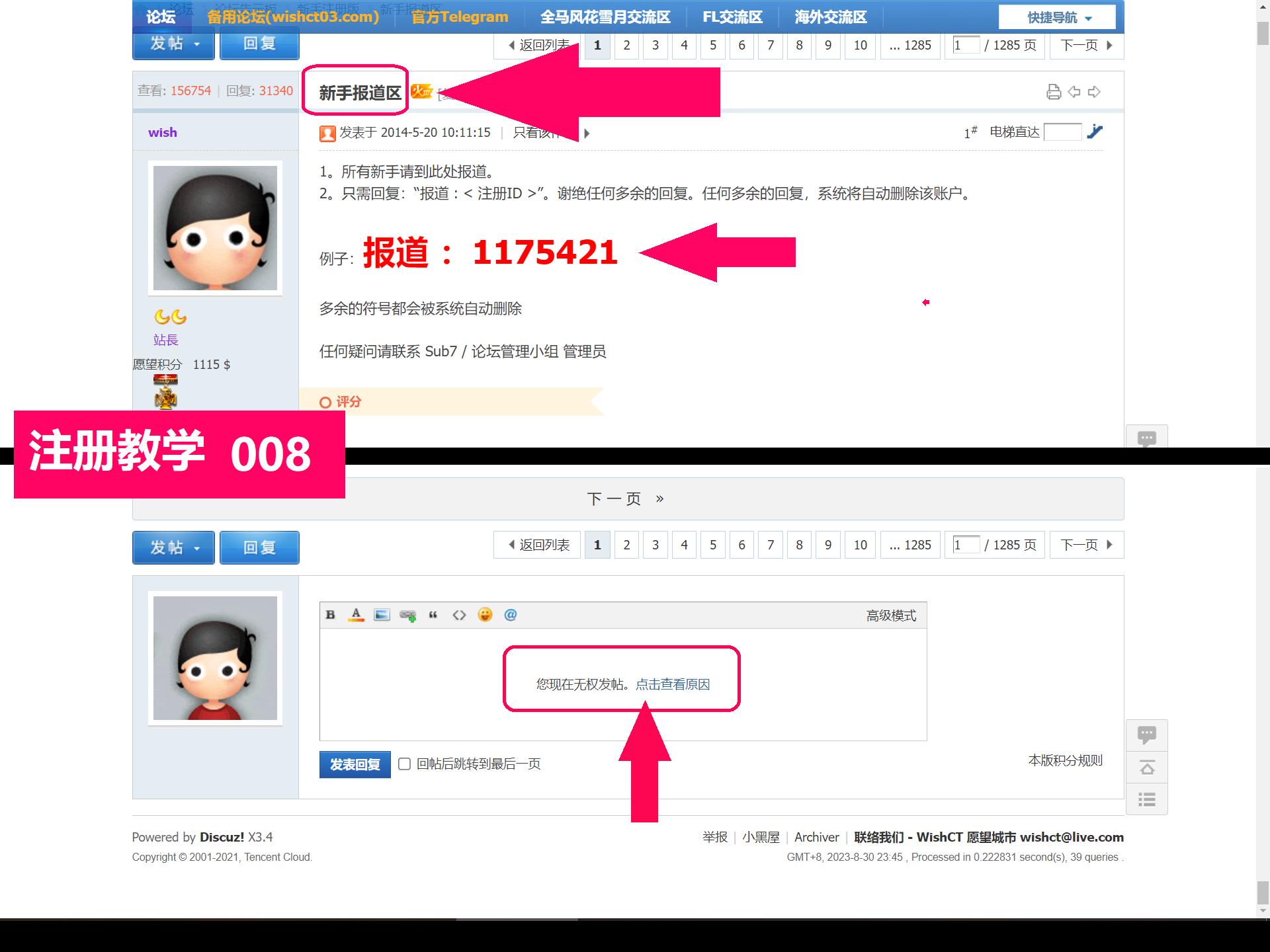Click the lower speech-bubble reply icon in the side panel
This screenshot has width=1270, height=952.
[1147, 735]
